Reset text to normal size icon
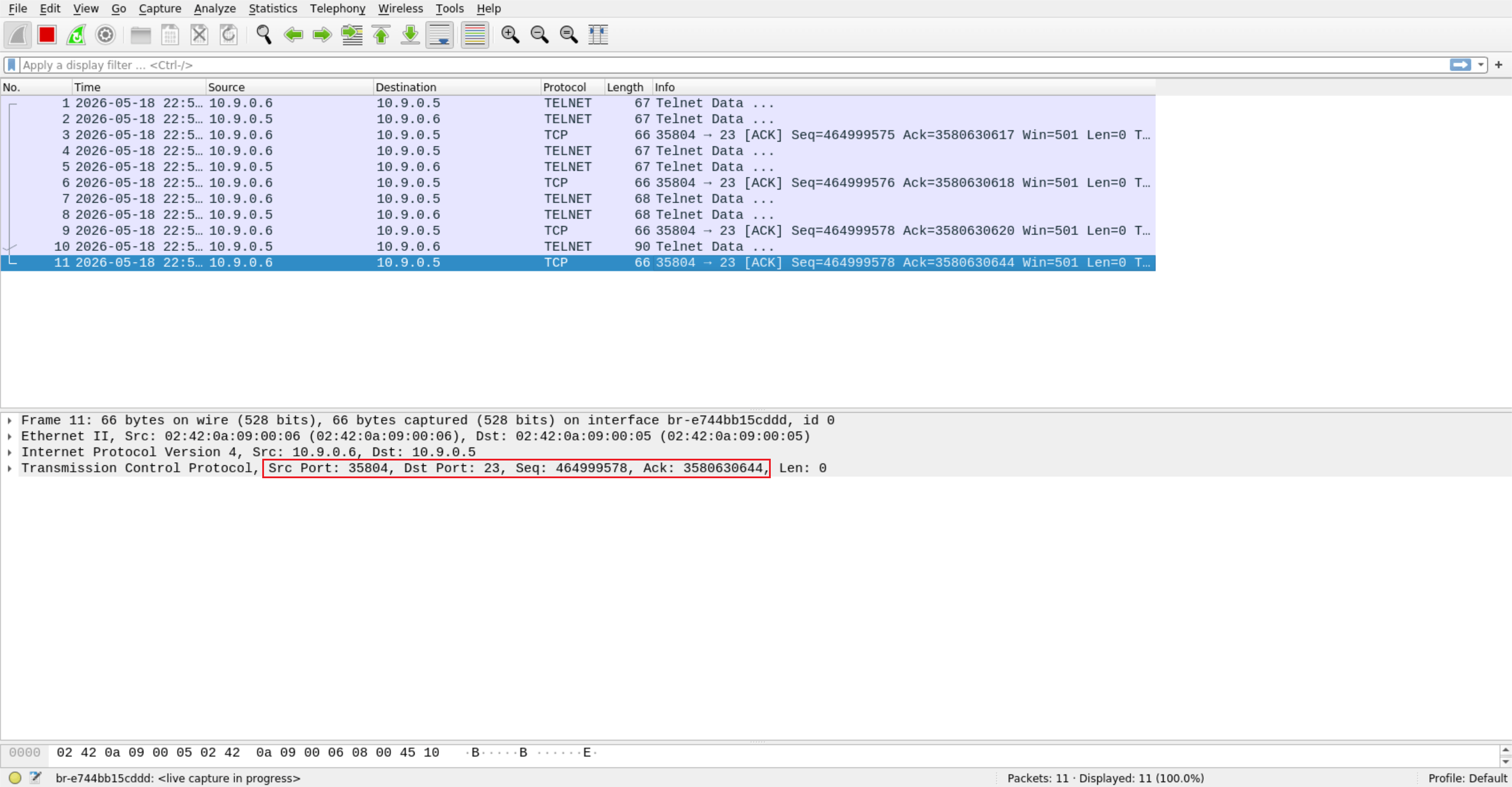The height and width of the screenshot is (787, 1512). coord(569,35)
